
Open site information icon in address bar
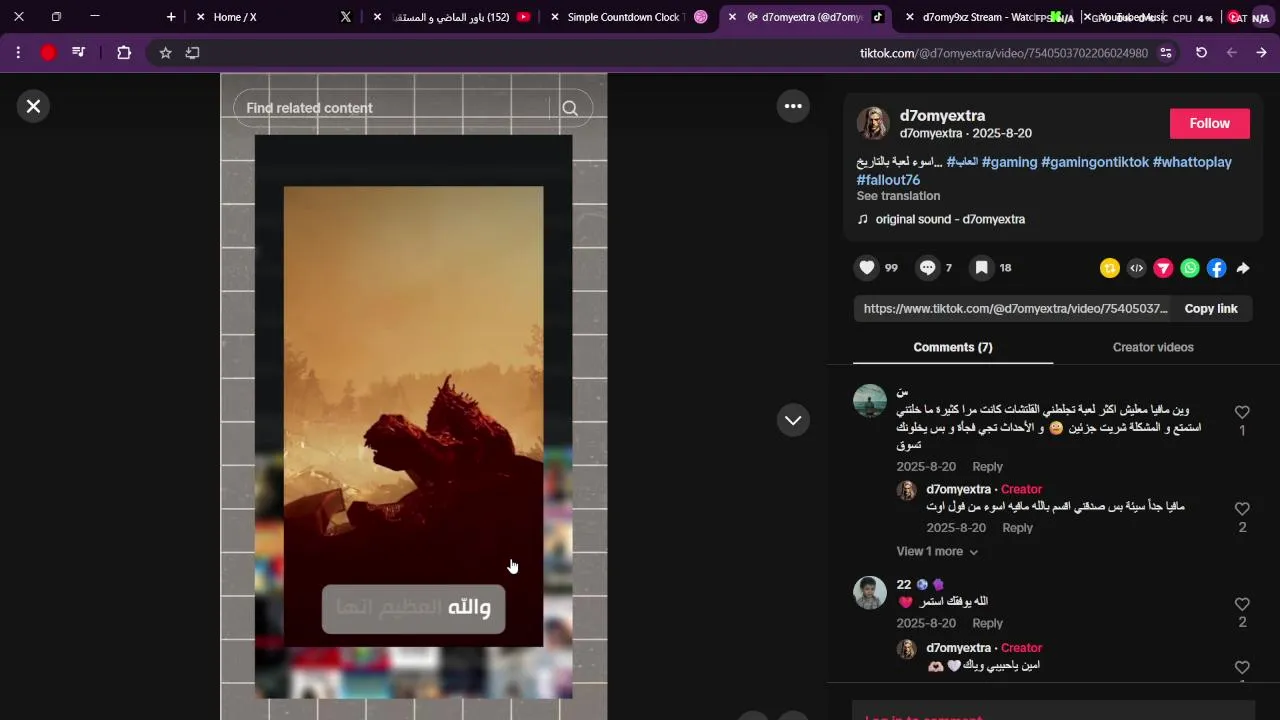1166,53
